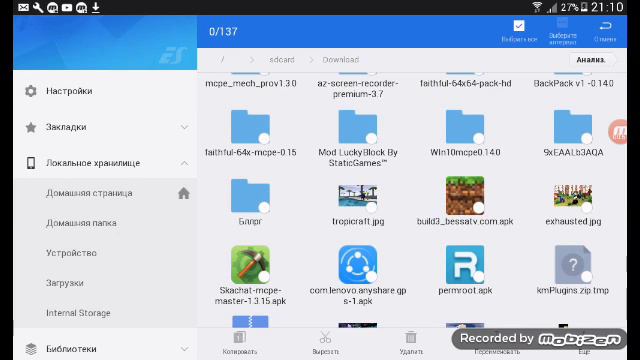Tap the status bar Wi-Fi indicator
The width and height of the screenshot is (640, 360).
(537, 7)
